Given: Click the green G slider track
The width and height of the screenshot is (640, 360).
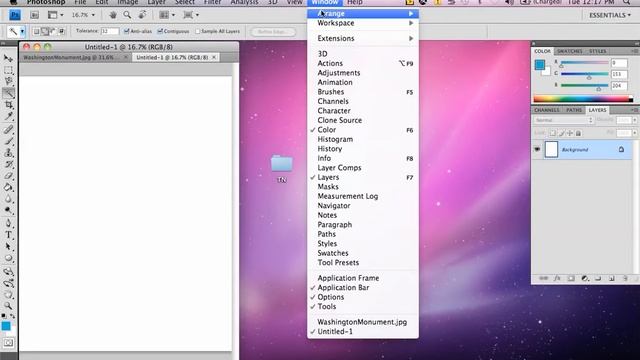Looking at the screenshot, I should 584,74.
